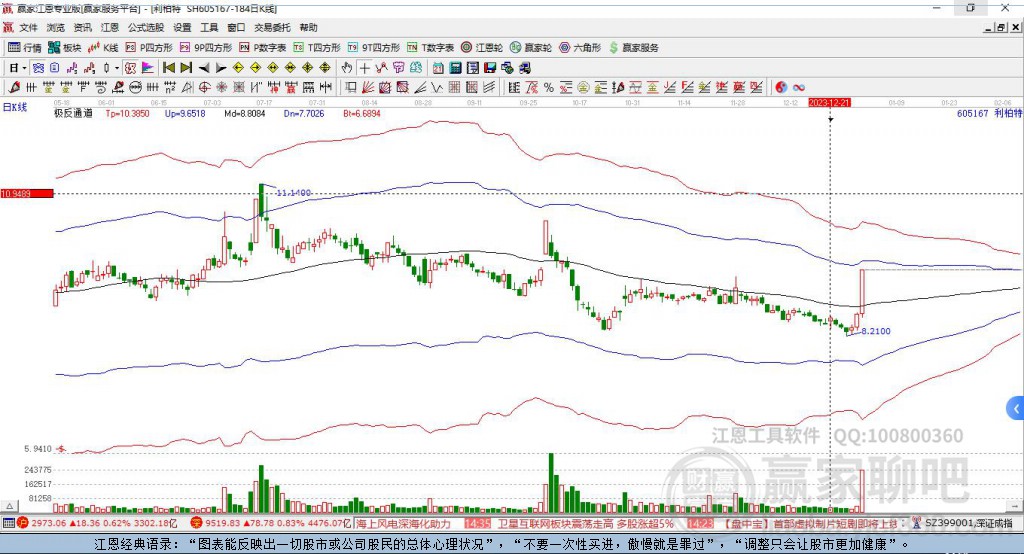Open the P数字表 tool
This screenshot has height=554, width=1024.
pyautogui.click(x=263, y=48)
